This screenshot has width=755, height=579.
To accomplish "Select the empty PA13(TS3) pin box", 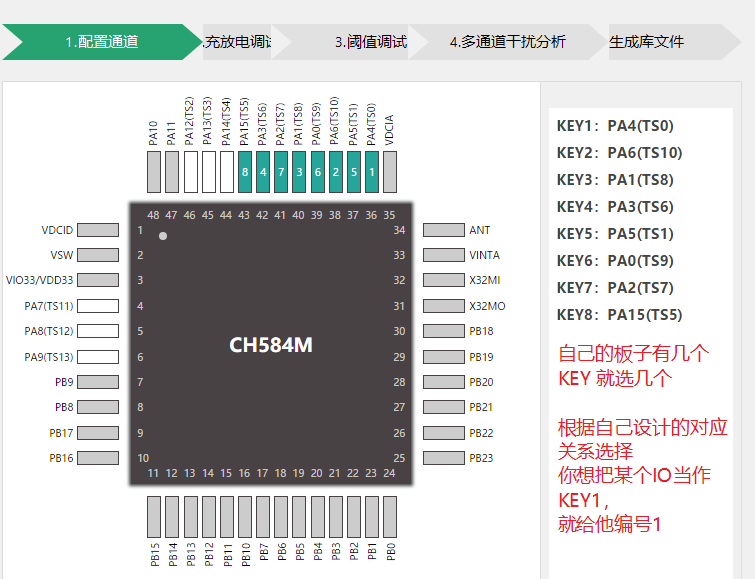I will pyautogui.click(x=209, y=172).
